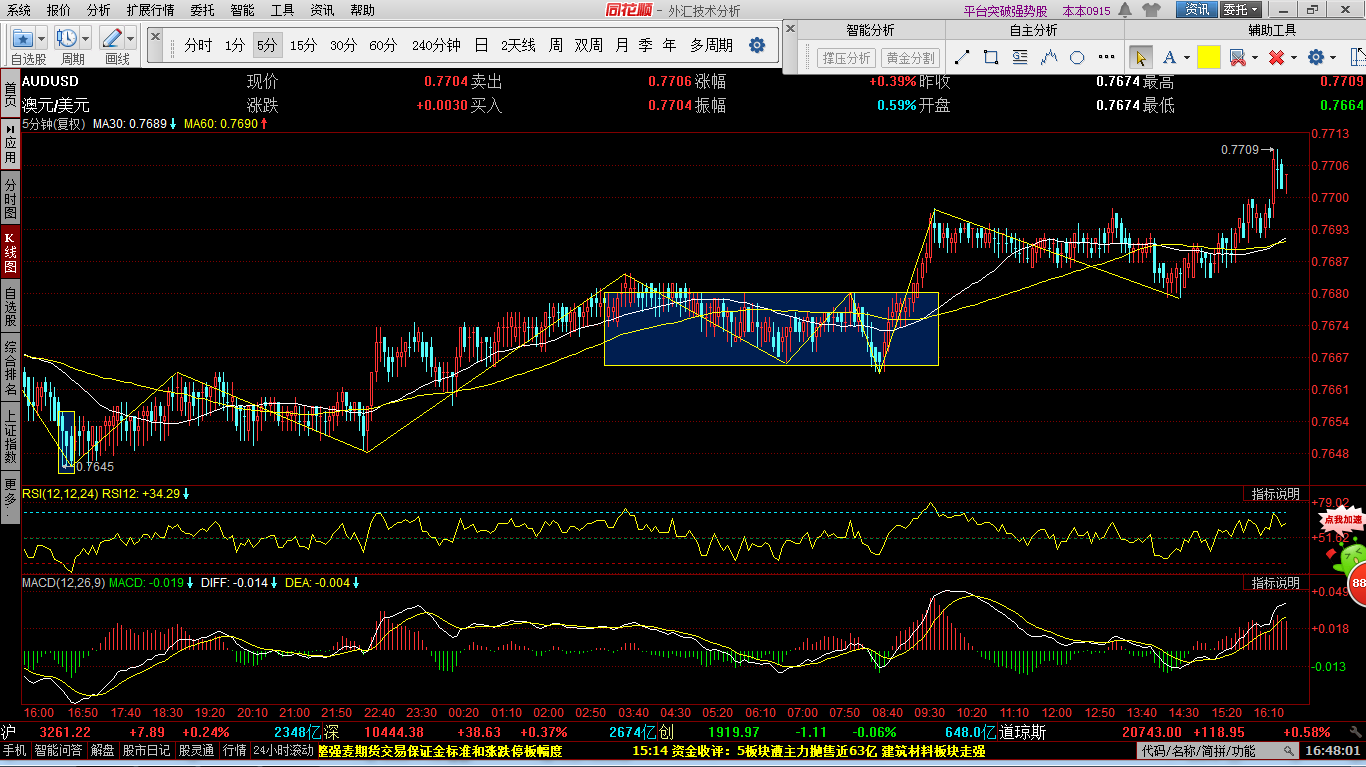Viewport: 1366px width, 767px height.
Task: Select the wave line drawing tool
Action: tap(1049, 57)
